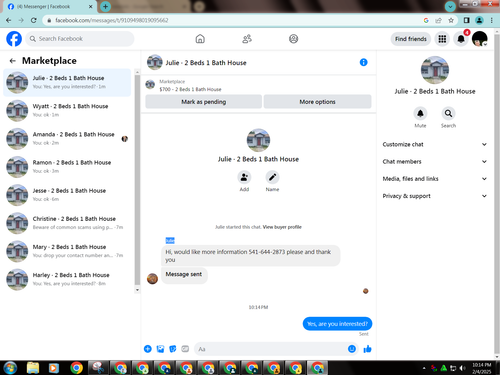The image size is (500, 375).
Task: Select the Messenger | Facebook tab
Action: click(49, 7)
